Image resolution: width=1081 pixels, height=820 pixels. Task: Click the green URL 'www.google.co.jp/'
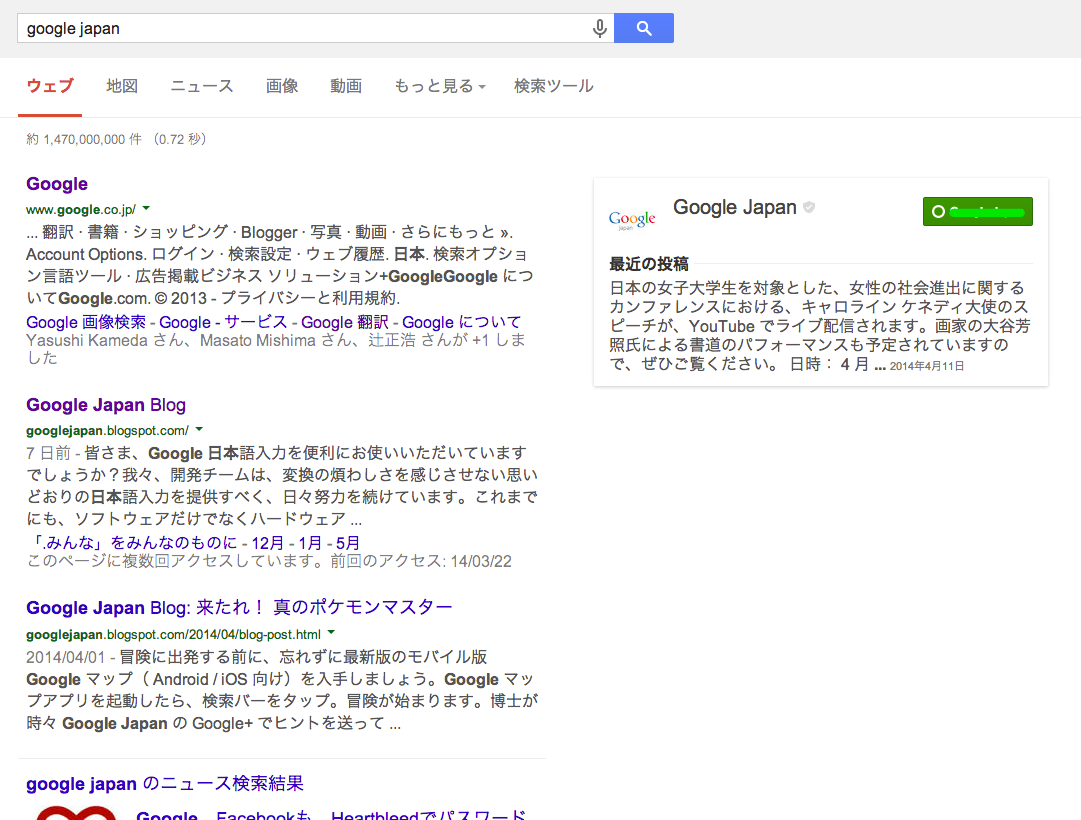click(81, 210)
